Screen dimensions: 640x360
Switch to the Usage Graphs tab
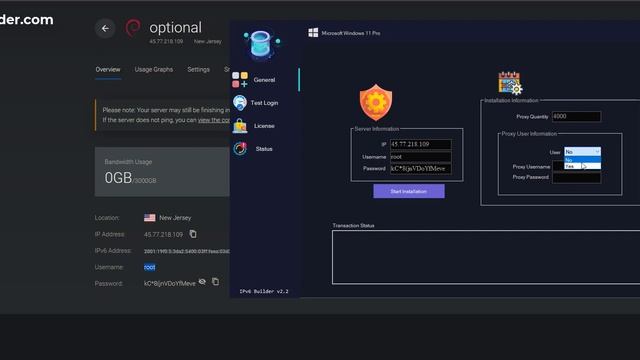[153, 69]
